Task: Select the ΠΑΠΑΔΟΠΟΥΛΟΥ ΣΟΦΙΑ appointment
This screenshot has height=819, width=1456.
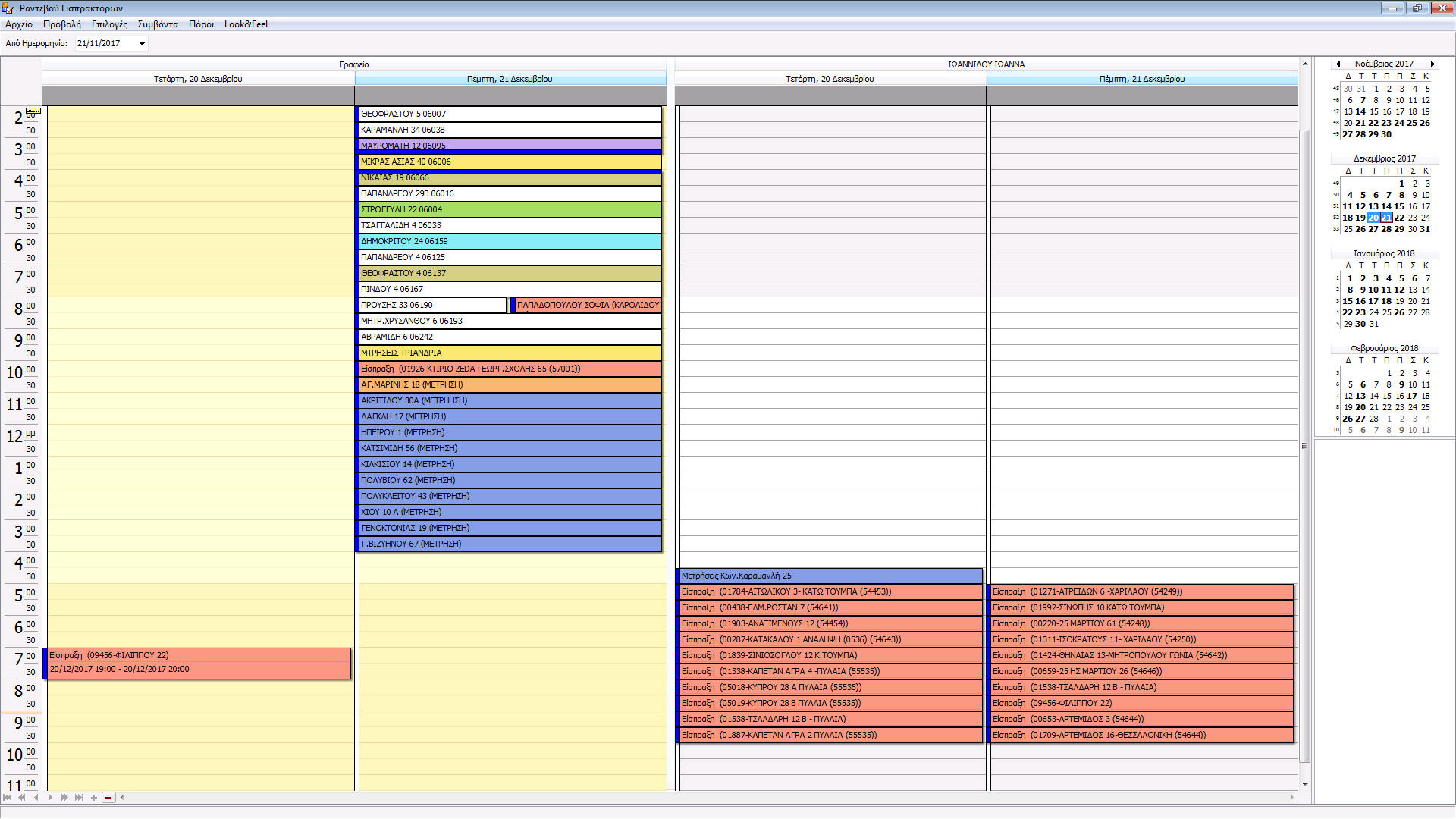Action: point(586,305)
